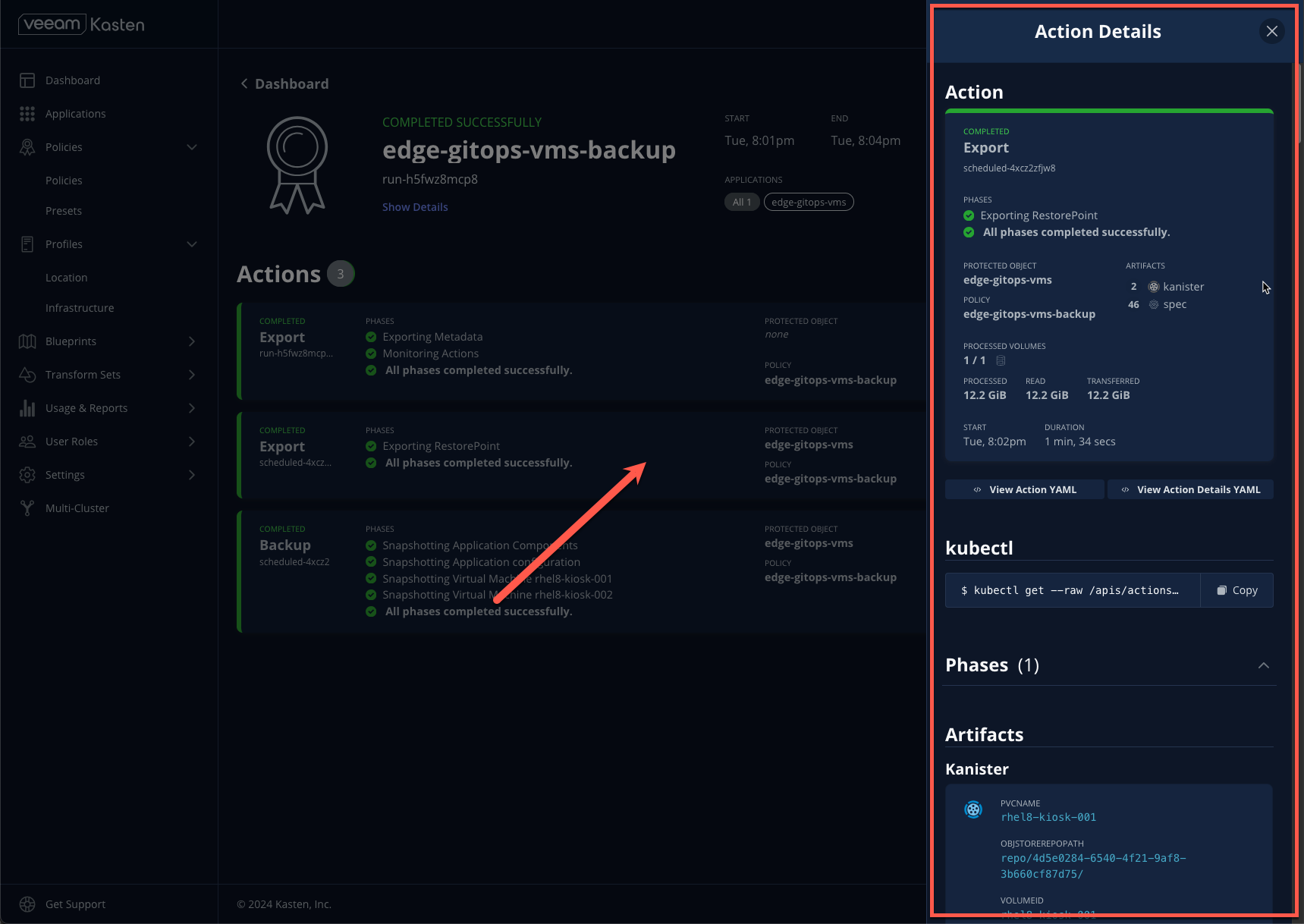Image resolution: width=1304 pixels, height=924 pixels.
Task: Go back to Dashboard breadcrumb
Action: tap(292, 83)
